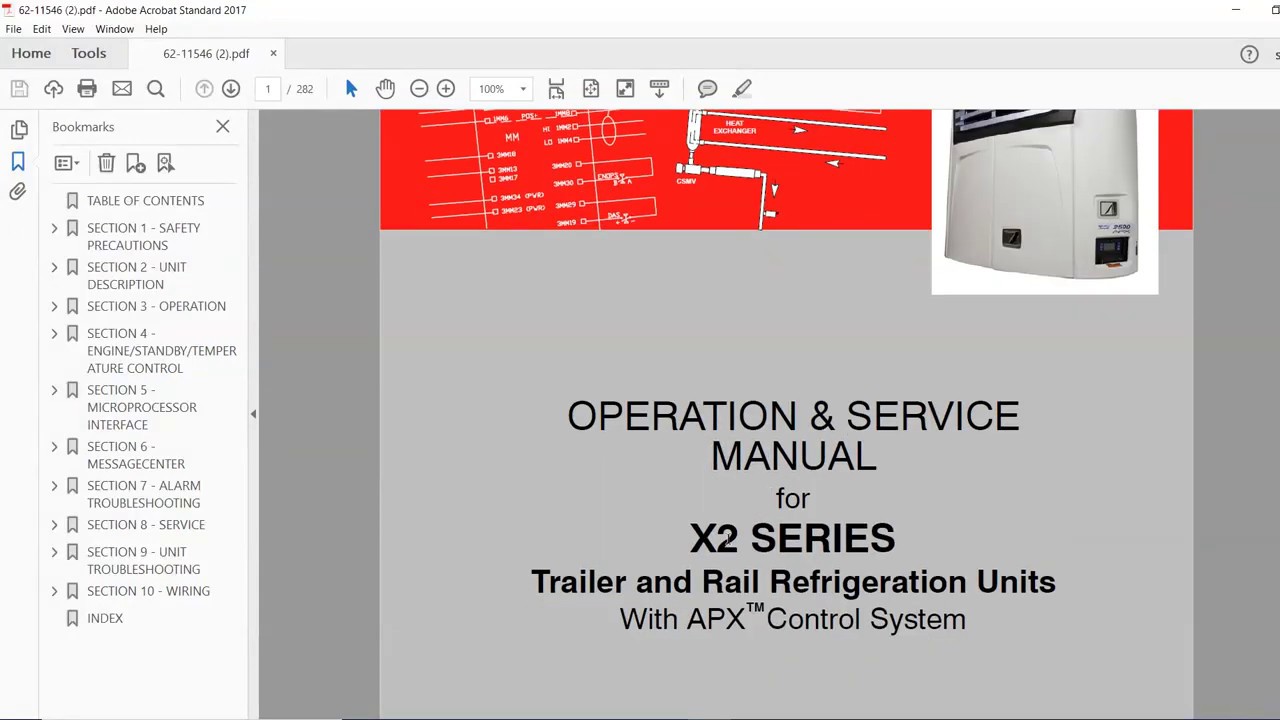The width and height of the screenshot is (1280, 720).
Task: Open the Edit menu
Action: pyautogui.click(x=42, y=29)
